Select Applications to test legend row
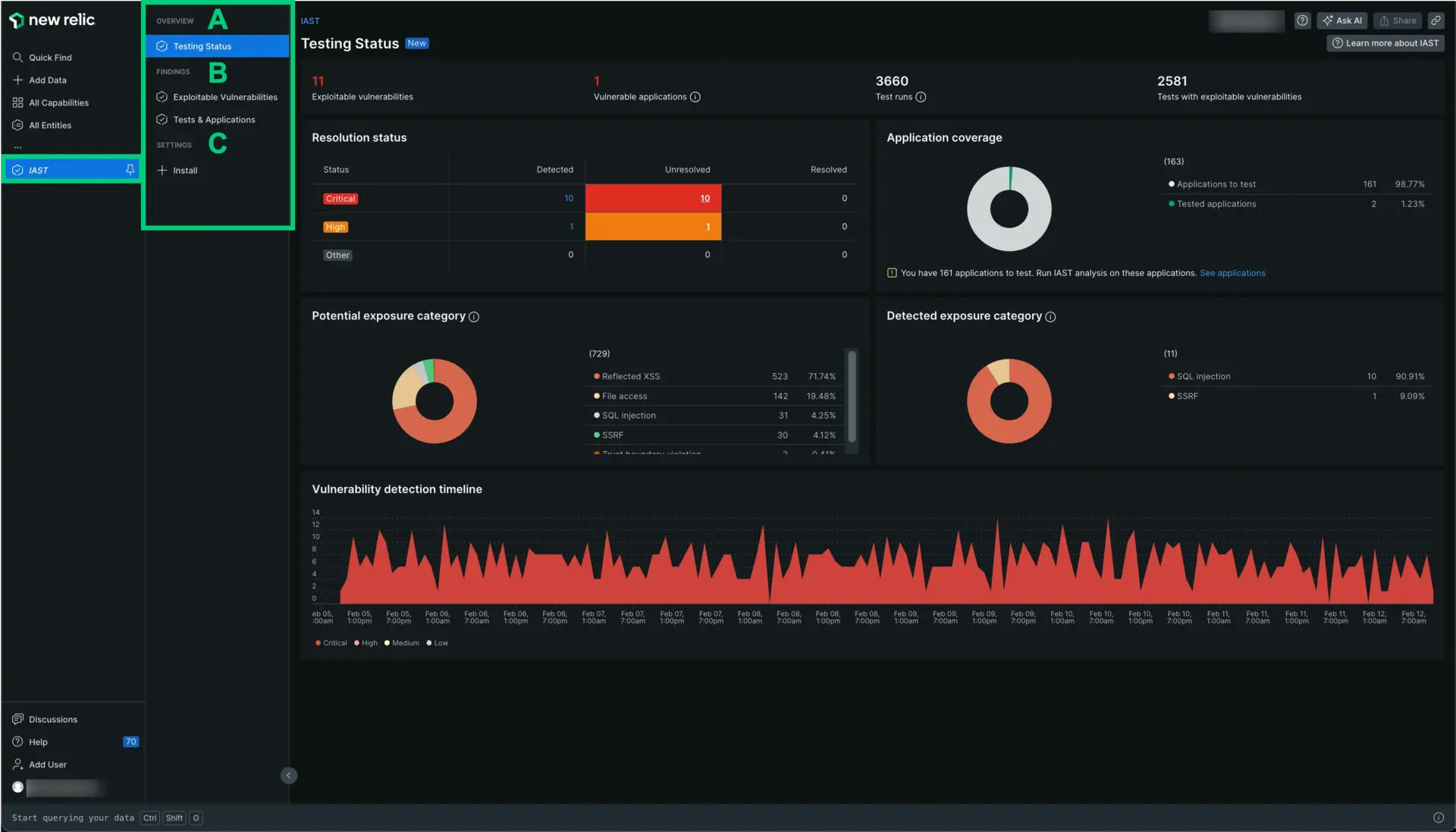The width and height of the screenshot is (1456, 832). point(1295,184)
